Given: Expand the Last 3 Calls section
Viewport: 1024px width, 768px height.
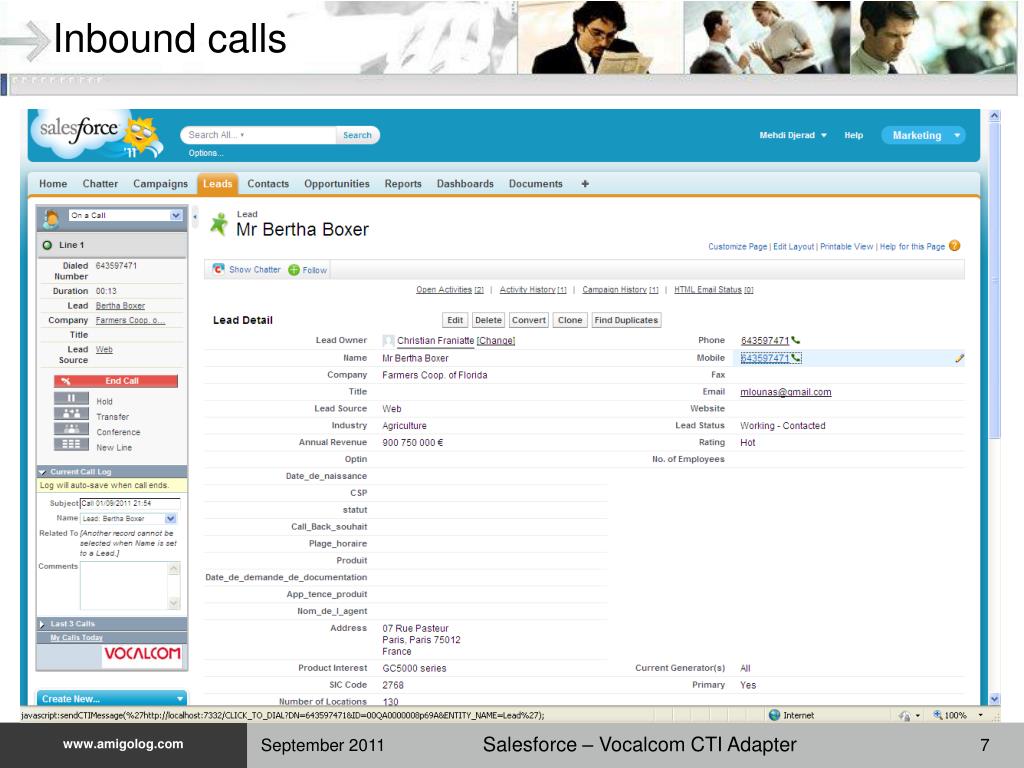Looking at the screenshot, I should click(x=42, y=624).
